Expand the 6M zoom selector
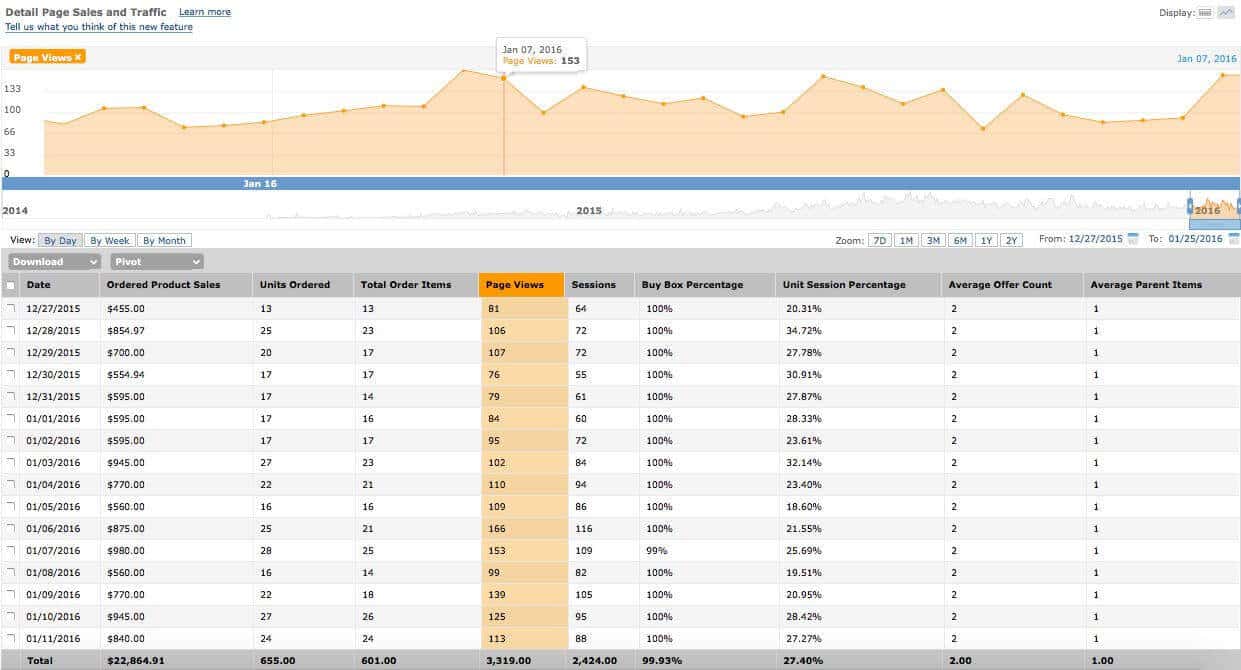Image resolution: width=1241 pixels, height=670 pixels. 959,240
